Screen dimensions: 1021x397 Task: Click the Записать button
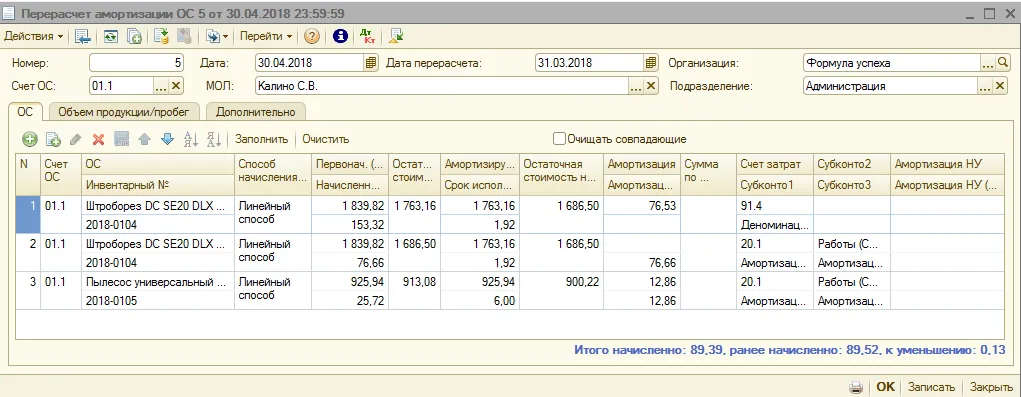click(x=931, y=387)
